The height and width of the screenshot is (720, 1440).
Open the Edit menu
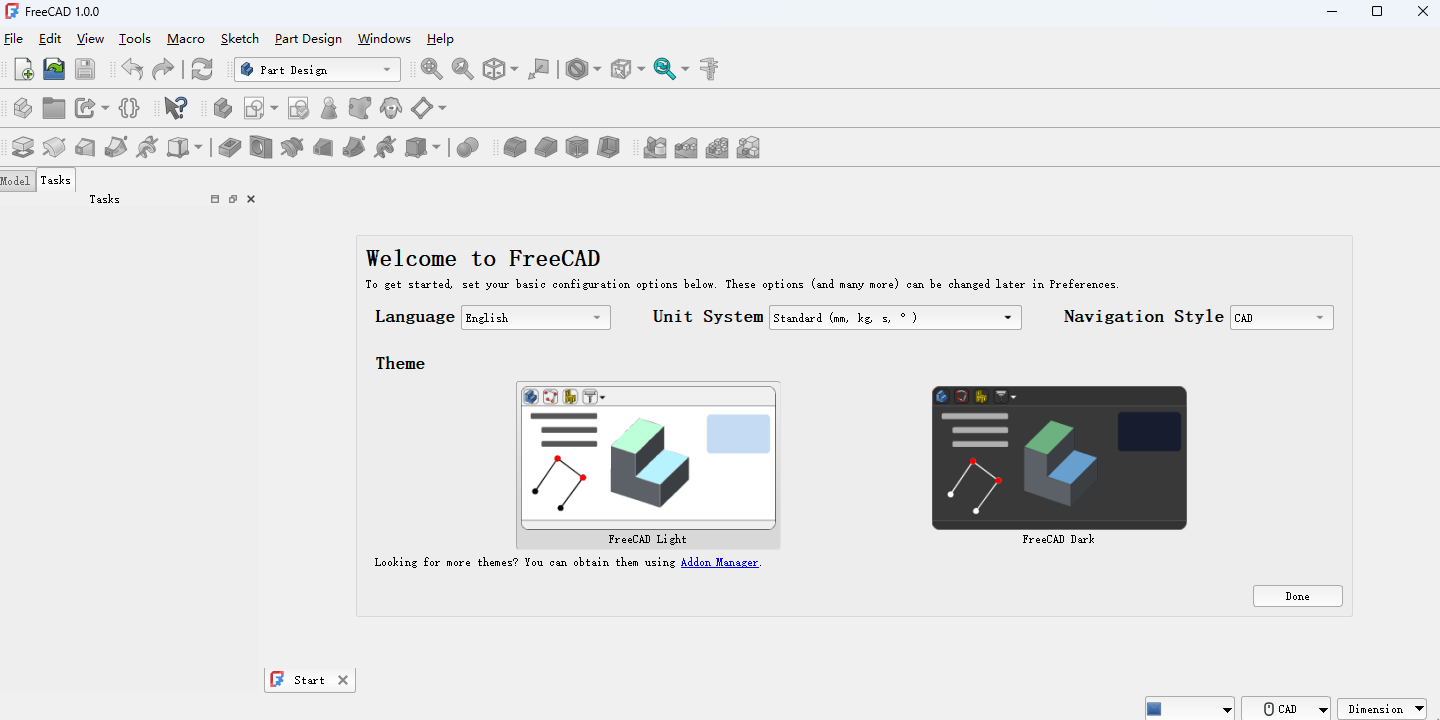50,39
